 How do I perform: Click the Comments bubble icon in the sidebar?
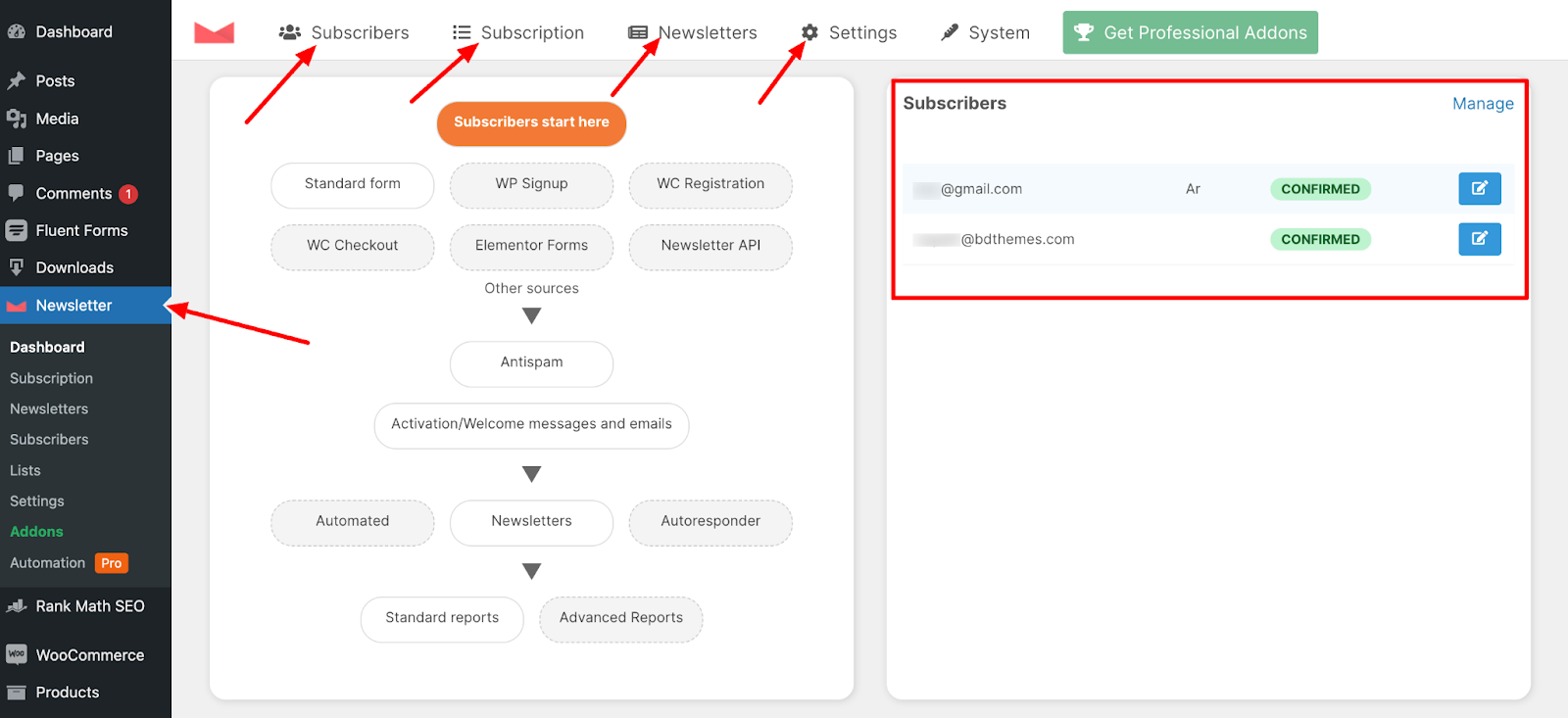coord(17,193)
